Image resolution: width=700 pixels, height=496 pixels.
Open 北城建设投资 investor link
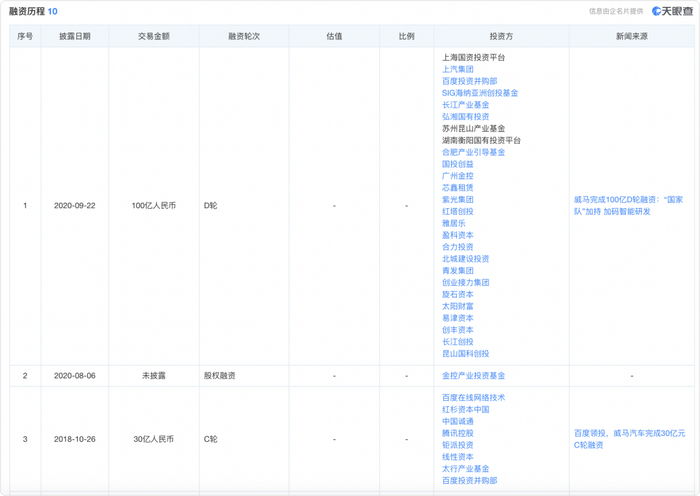466,258
